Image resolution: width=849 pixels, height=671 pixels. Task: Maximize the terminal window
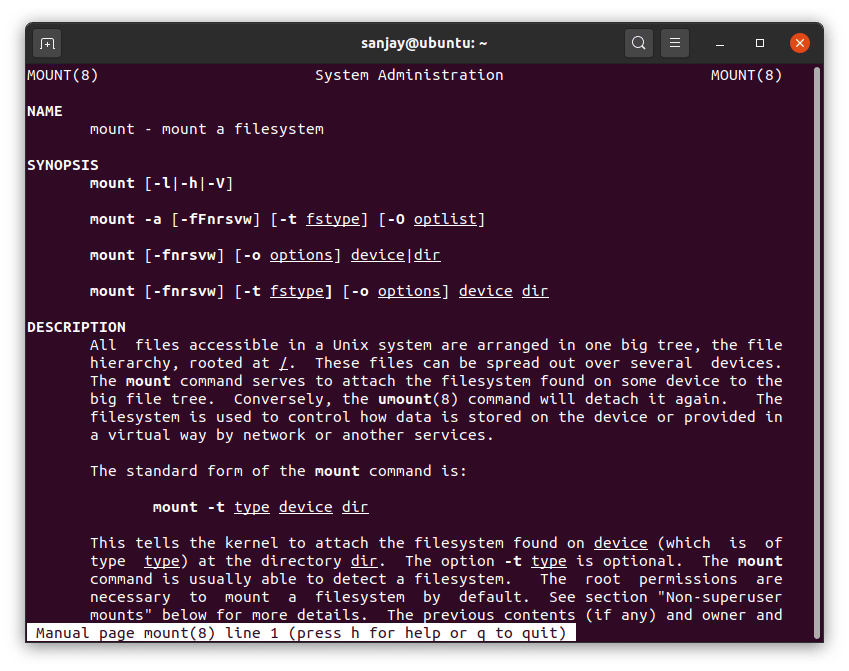760,43
